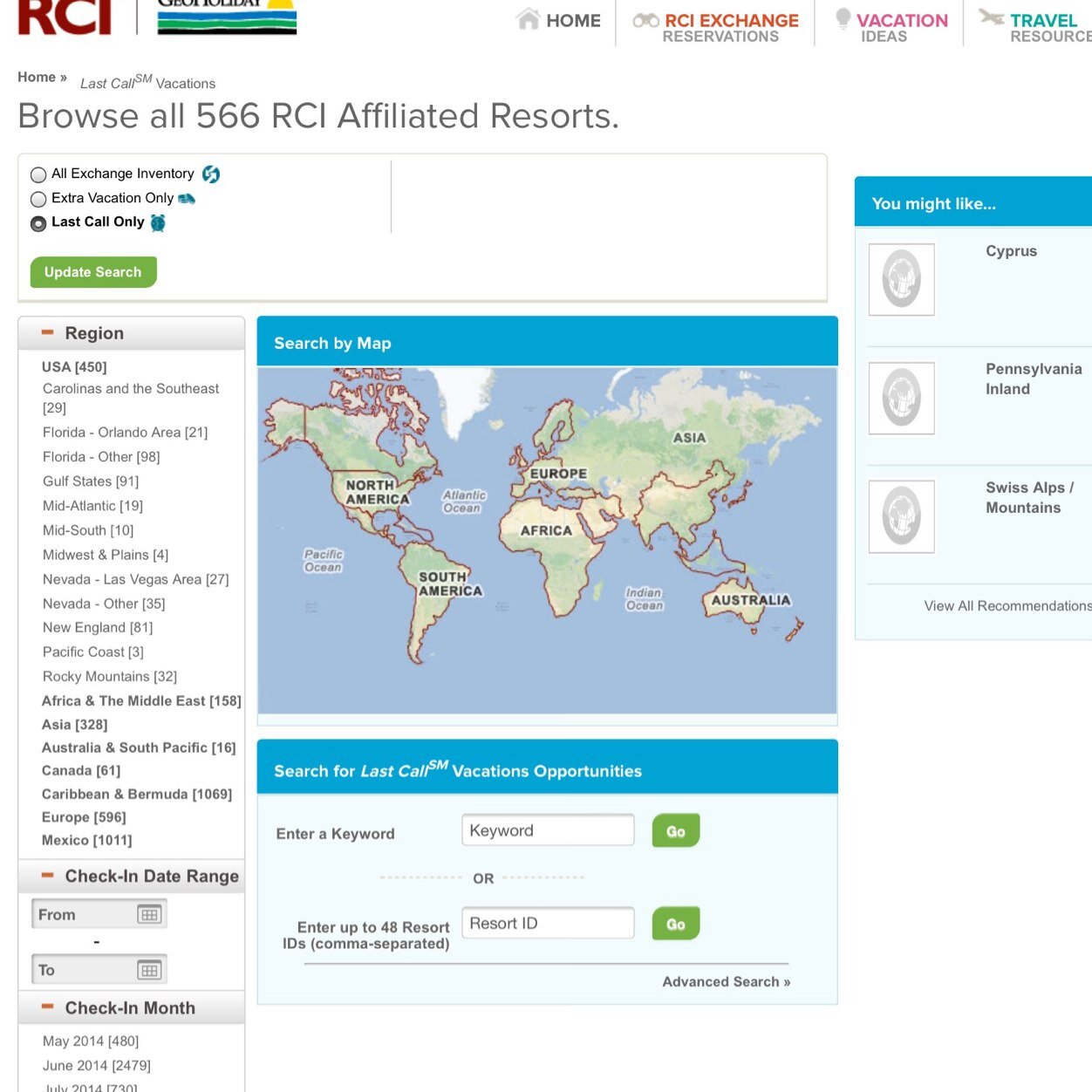The height and width of the screenshot is (1092, 1092).
Task: Select Asia on the map
Action: click(x=689, y=438)
